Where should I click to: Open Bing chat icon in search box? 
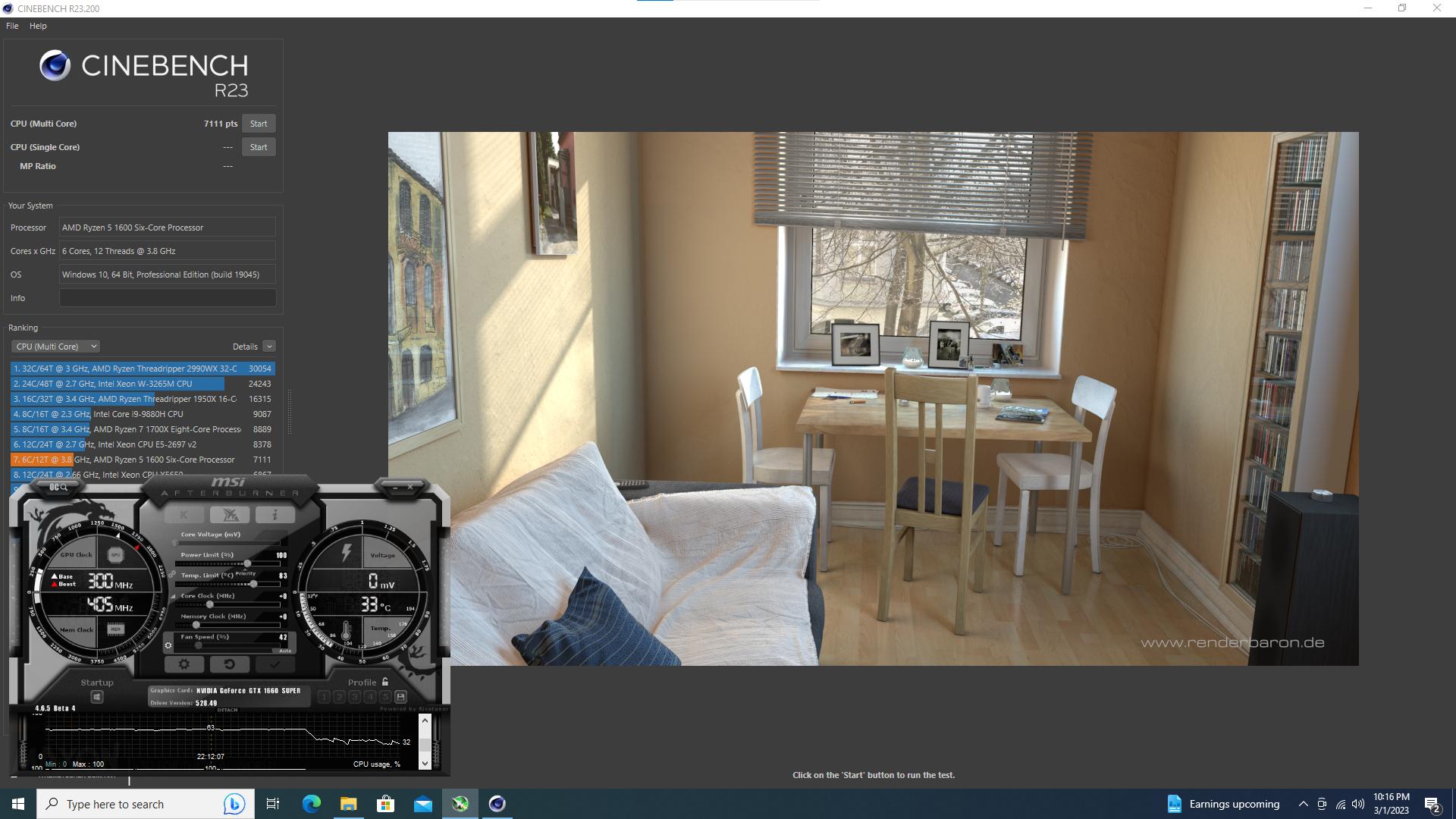point(234,804)
